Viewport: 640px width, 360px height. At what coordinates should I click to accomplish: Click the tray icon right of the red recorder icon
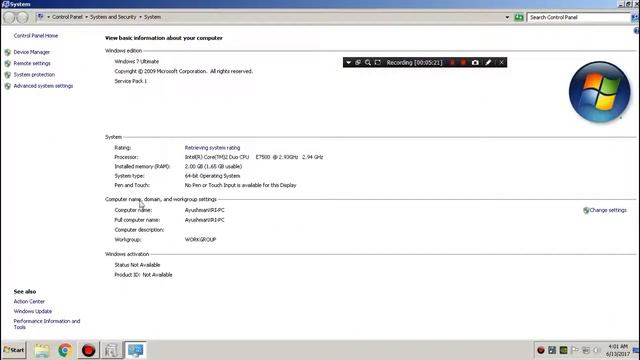tap(552, 350)
